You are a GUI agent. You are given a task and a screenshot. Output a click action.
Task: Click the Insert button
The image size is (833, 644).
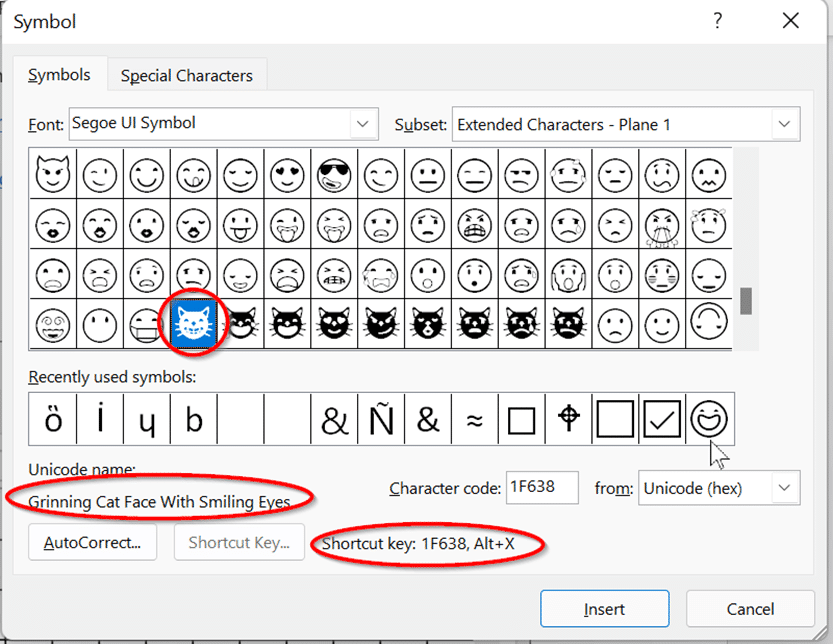click(x=604, y=608)
